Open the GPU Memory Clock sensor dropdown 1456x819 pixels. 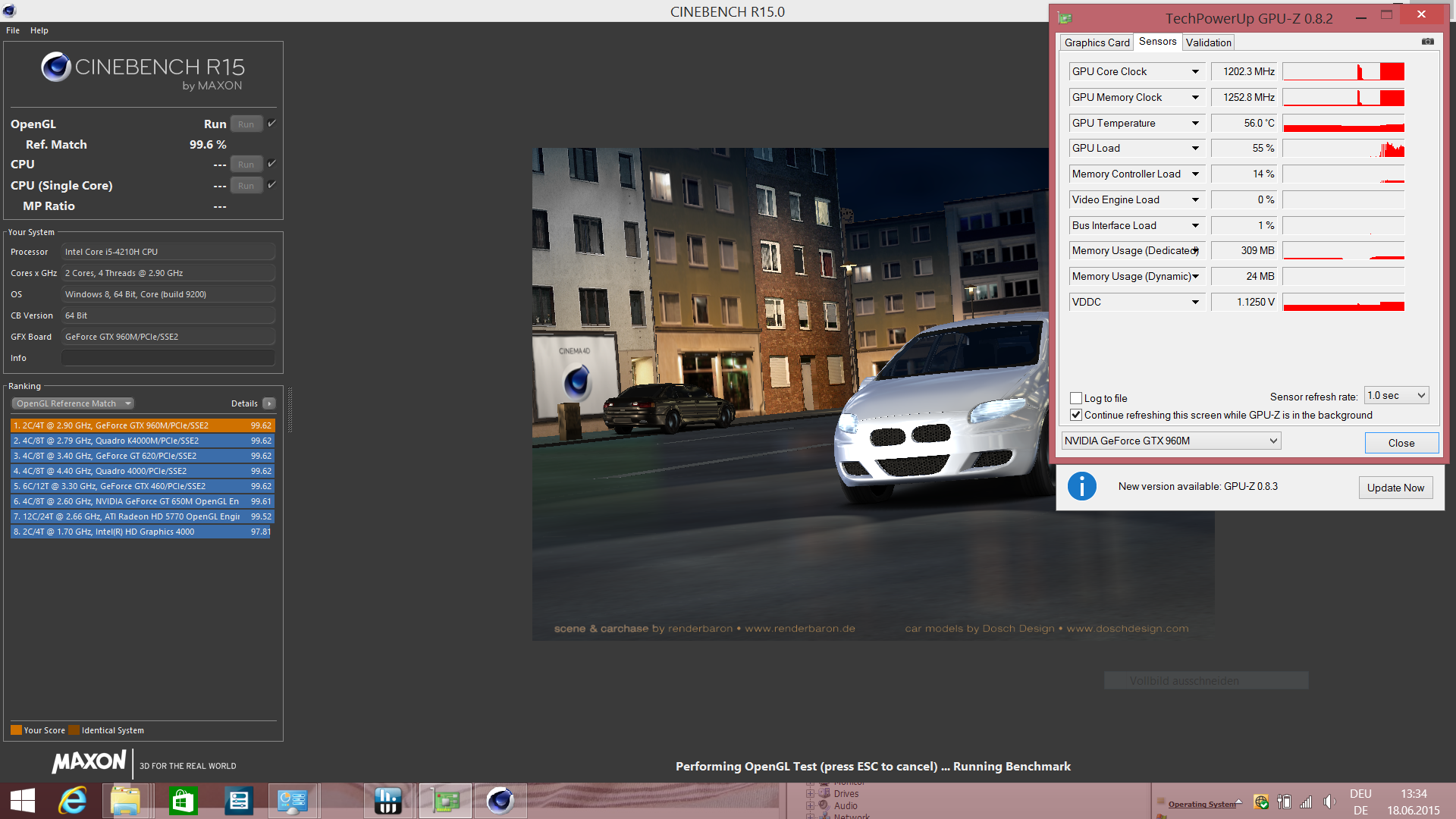point(1195,97)
